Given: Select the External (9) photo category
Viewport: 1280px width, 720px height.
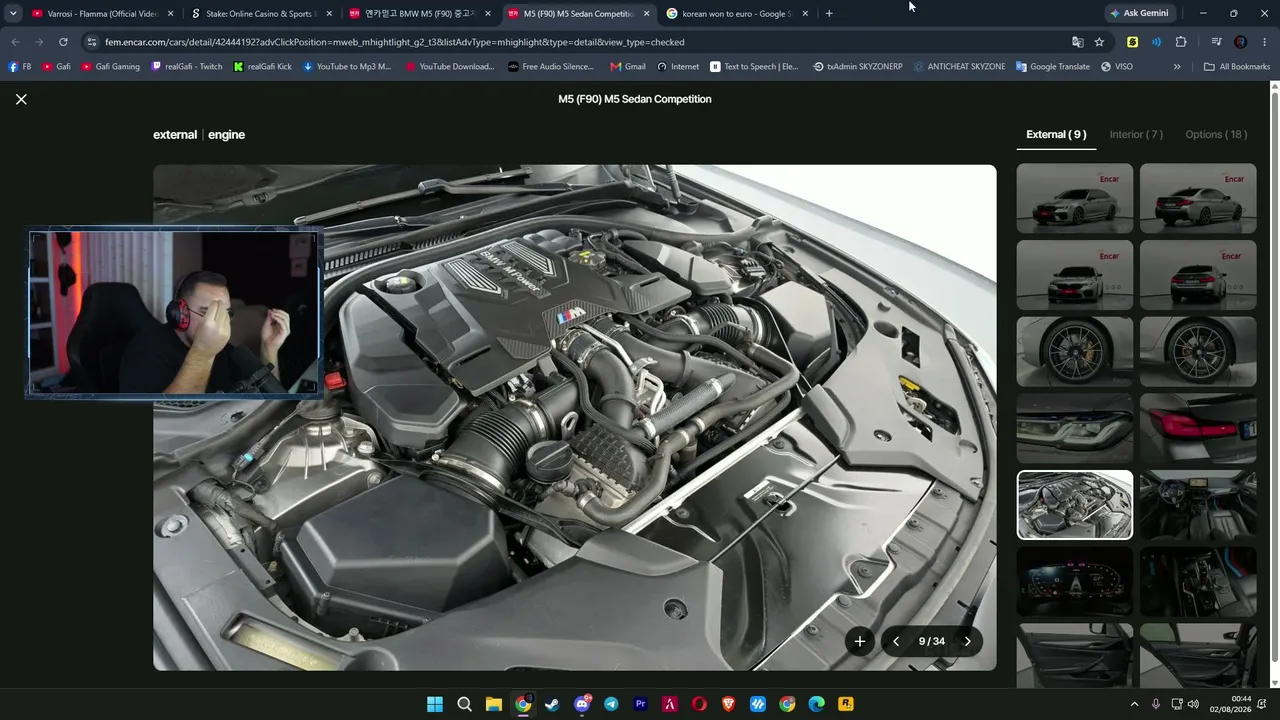Looking at the screenshot, I should pyautogui.click(x=1056, y=134).
